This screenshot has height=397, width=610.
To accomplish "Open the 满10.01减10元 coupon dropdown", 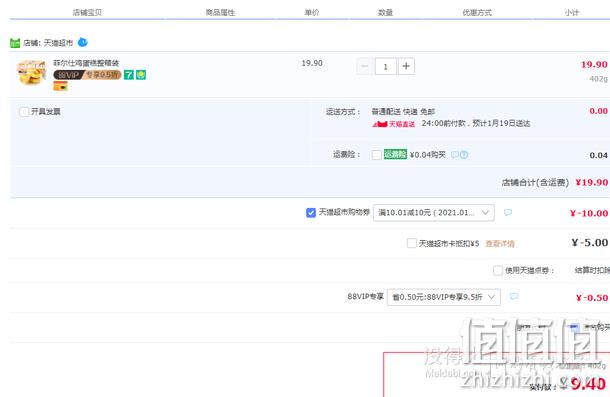I will pyautogui.click(x=434, y=213).
